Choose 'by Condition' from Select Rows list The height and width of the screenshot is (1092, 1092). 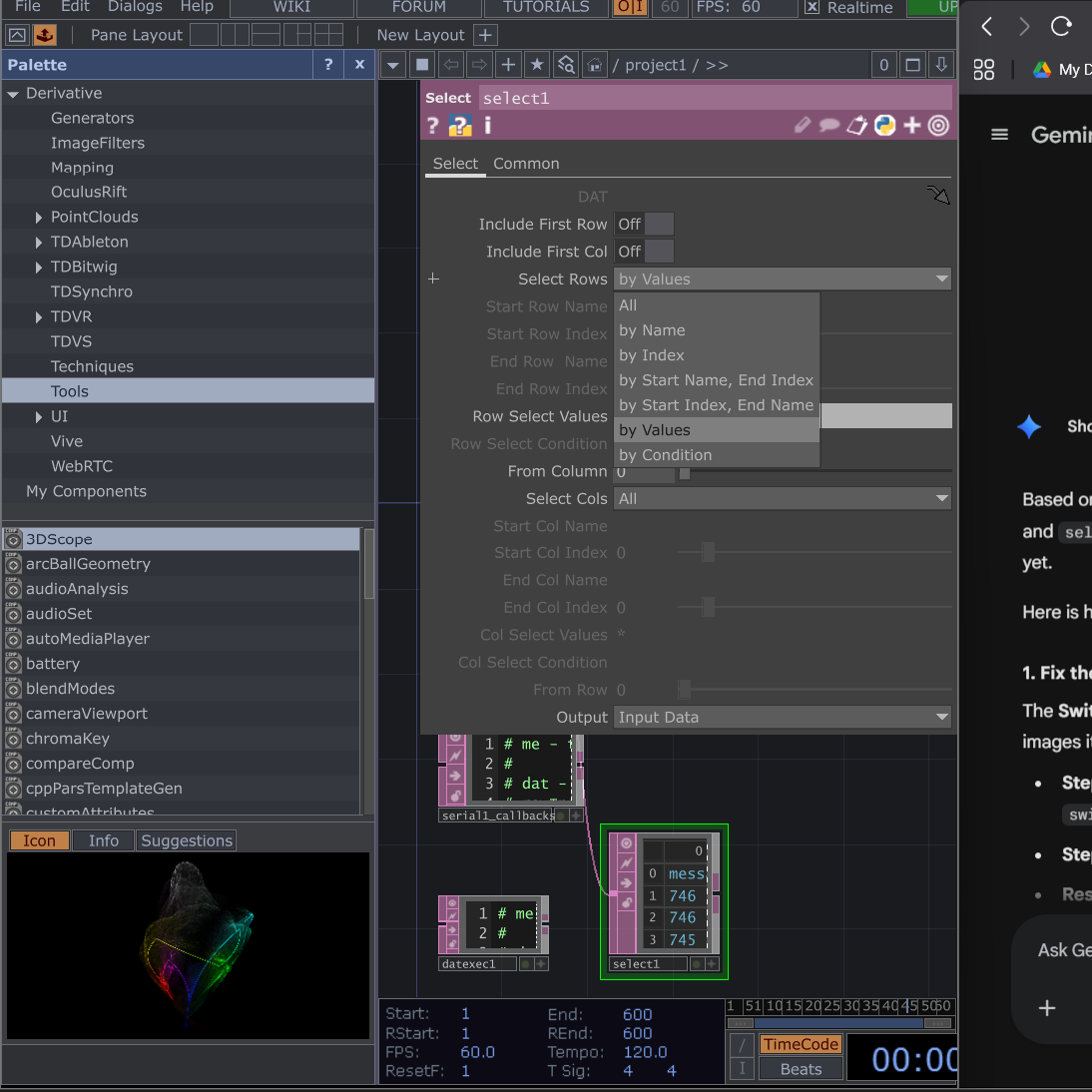pyautogui.click(x=665, y=455)
